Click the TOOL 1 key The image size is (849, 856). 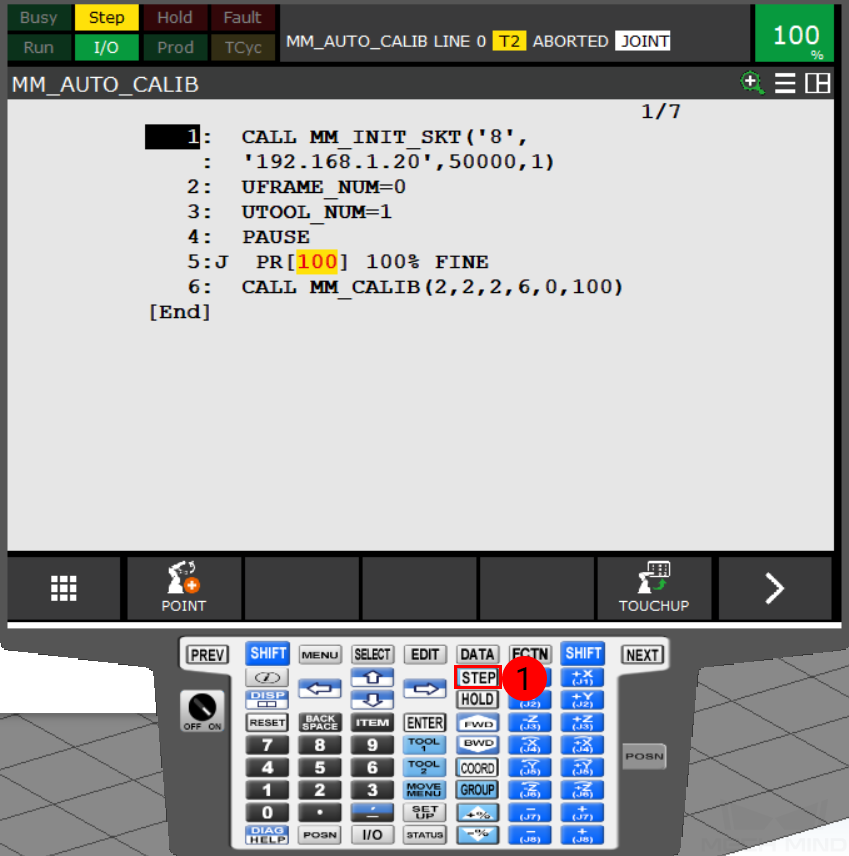(425, 745)
